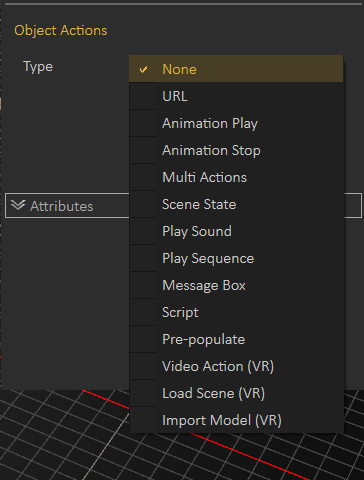Expand the Attributes section chevron
The width and height of the screenshot is (364, 480).
click(18, 205)
